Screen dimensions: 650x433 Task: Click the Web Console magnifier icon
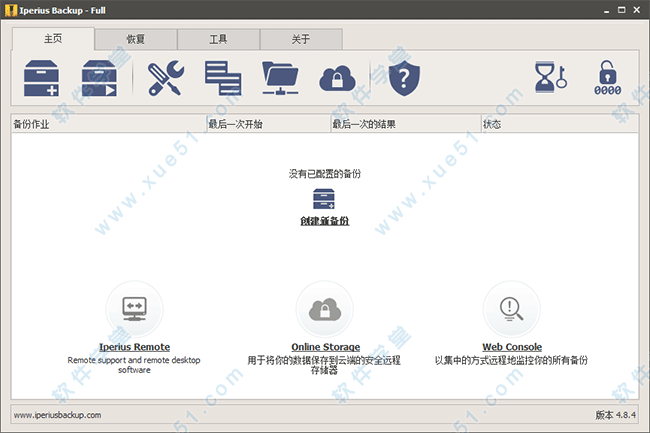point(512,309)
